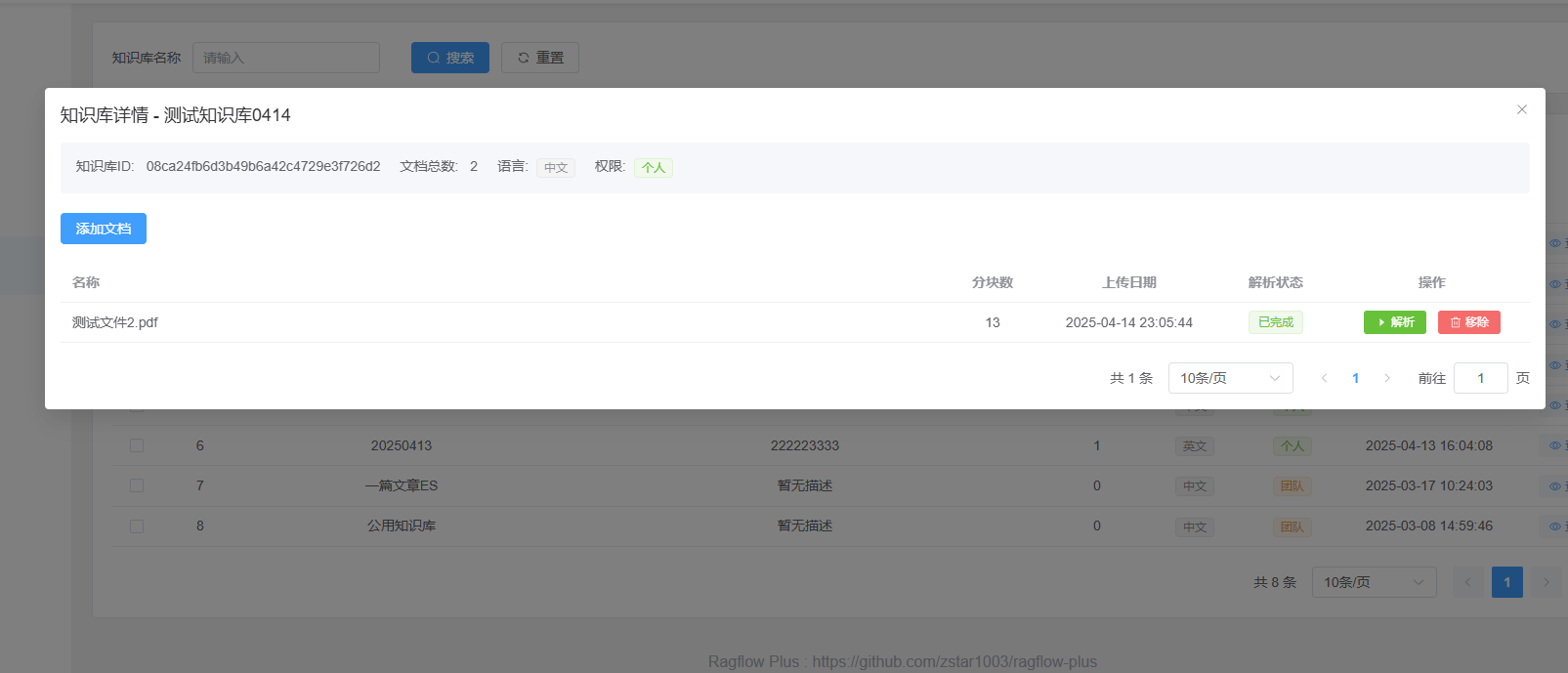Close the knowledge base detail dialog
Screen dimensions: 1568x673
[1521, 109]
